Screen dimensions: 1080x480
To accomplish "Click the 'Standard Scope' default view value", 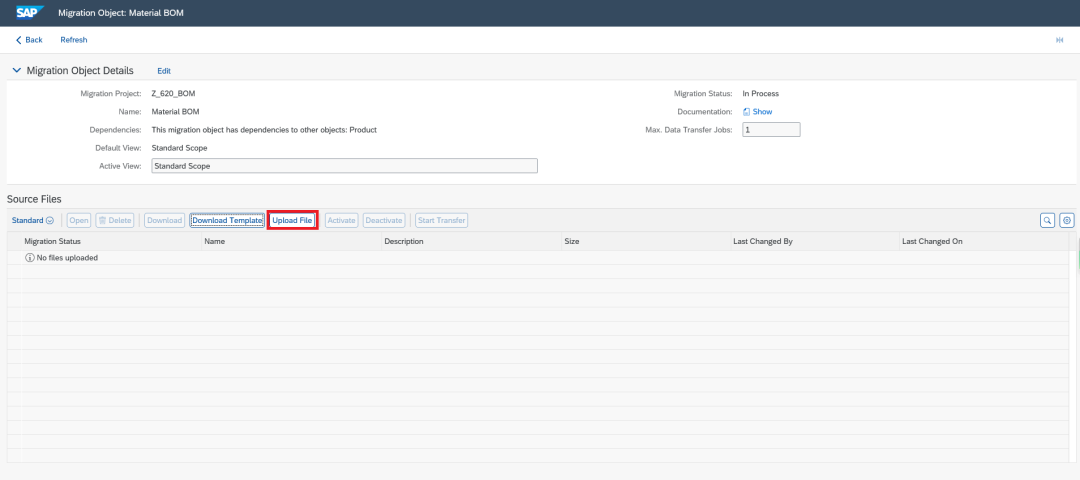I will pos(179,148).
